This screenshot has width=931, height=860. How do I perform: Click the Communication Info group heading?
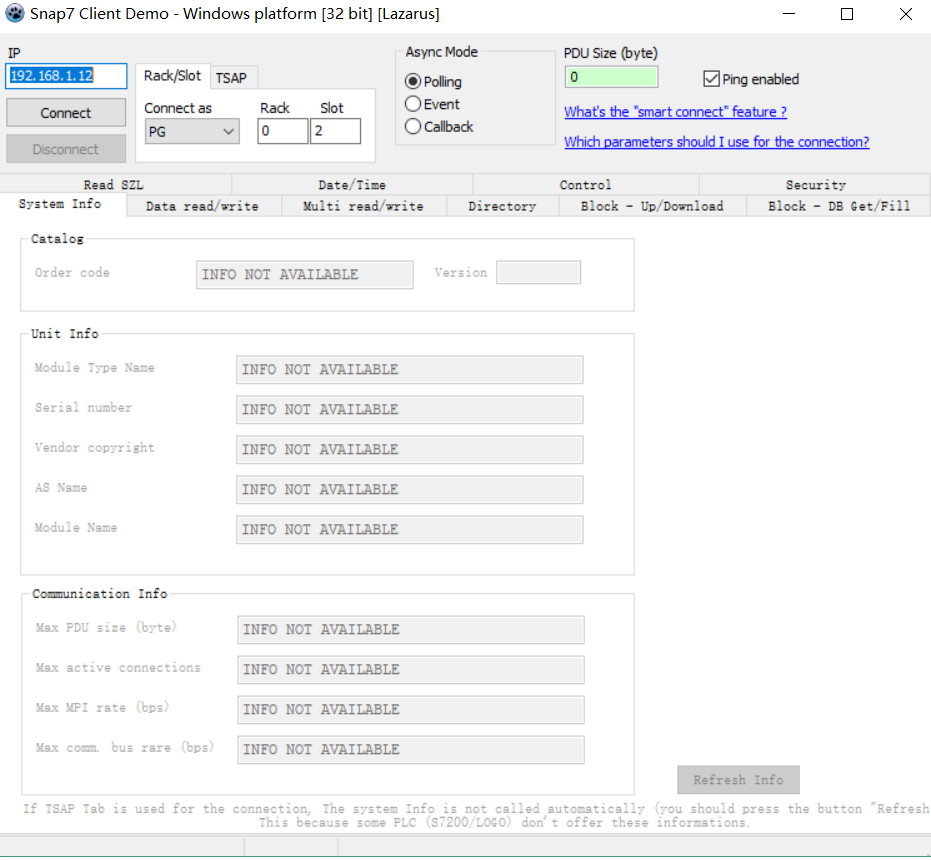point(100,594)
